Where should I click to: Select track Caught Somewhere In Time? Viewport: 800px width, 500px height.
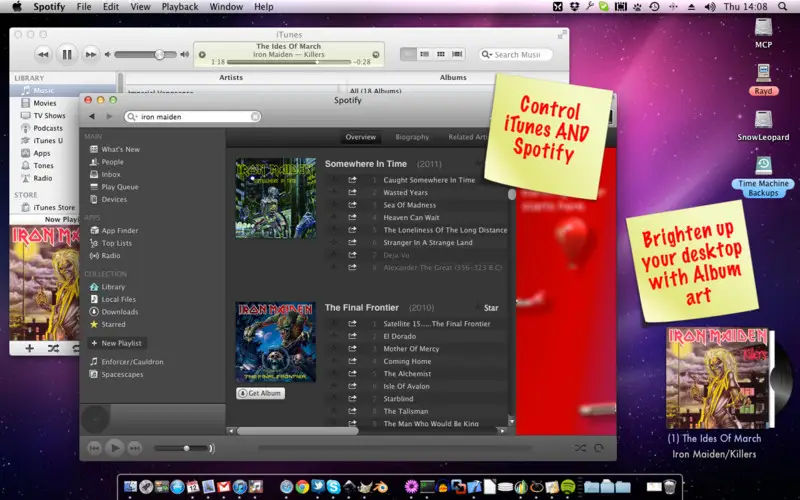(429, 180)
